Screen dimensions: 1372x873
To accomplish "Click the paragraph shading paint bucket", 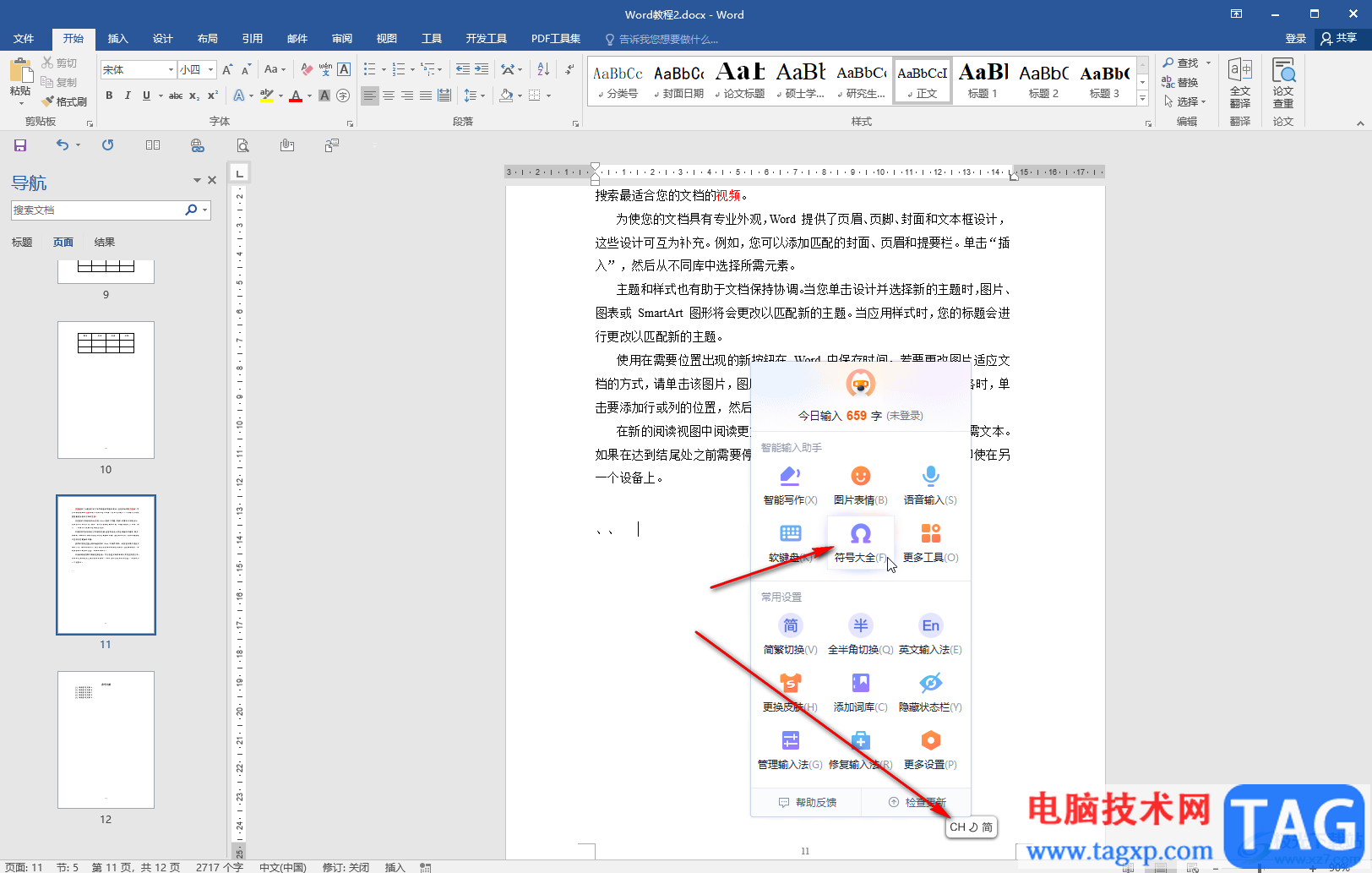I will [506, 95].
